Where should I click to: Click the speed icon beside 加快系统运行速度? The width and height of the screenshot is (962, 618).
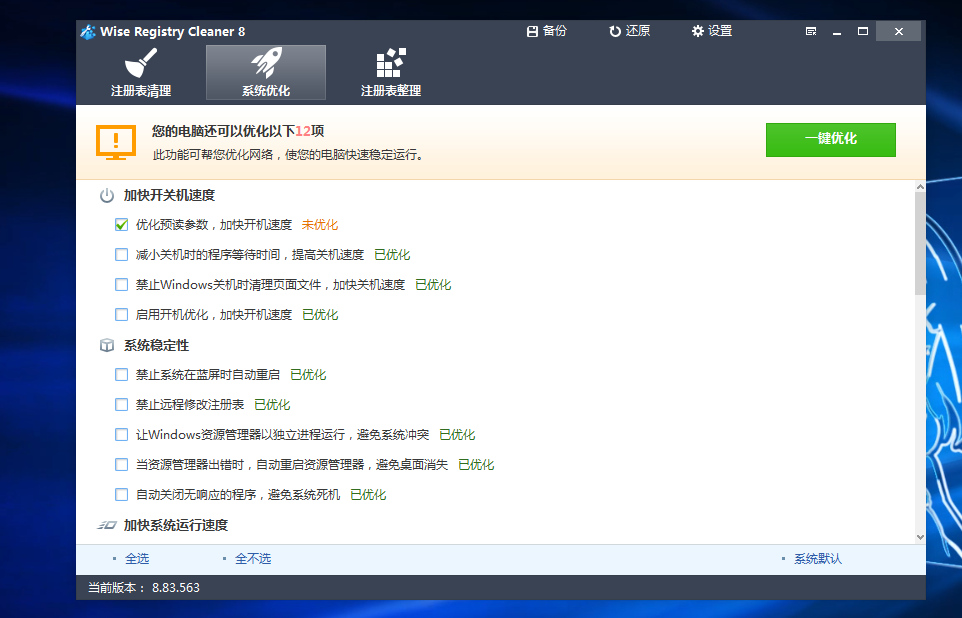coord(107,525)
